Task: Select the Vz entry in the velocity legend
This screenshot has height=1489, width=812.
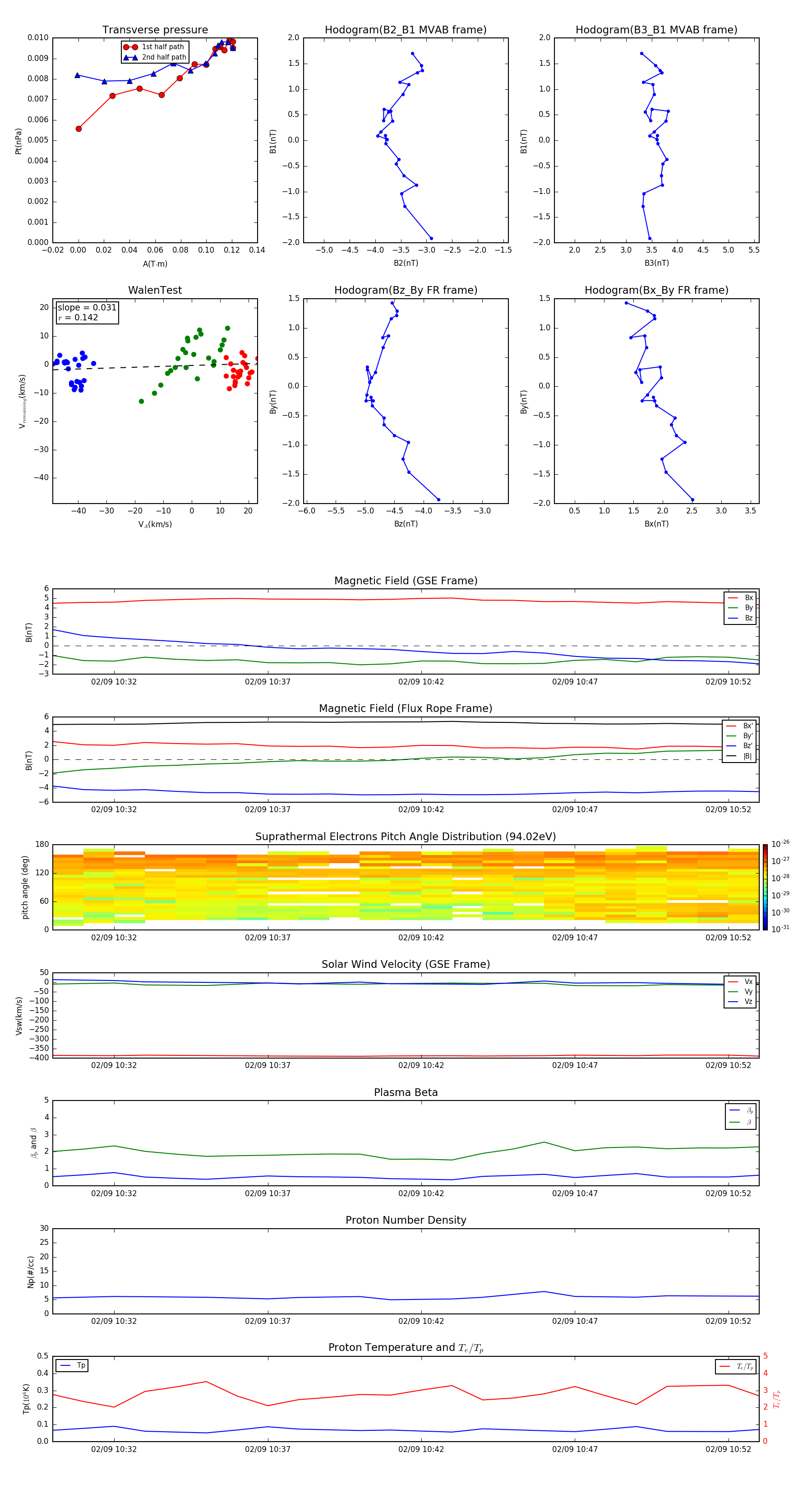Action: coord(740,1002)
